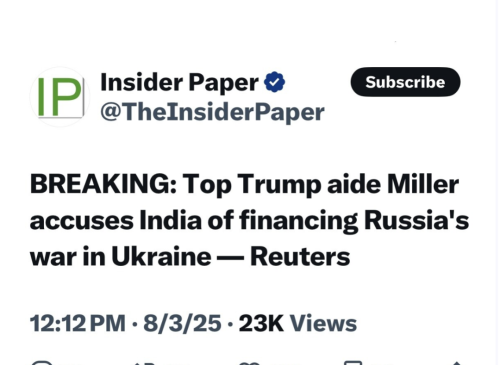Image resolution: width=500 pixels, height=365 pixels.
Task: Click the phrase war in Ukraine
Action: coord(120,257)
